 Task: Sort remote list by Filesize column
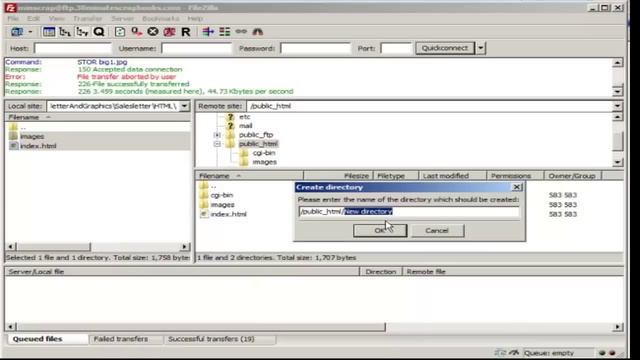click(x=338, y=176)
